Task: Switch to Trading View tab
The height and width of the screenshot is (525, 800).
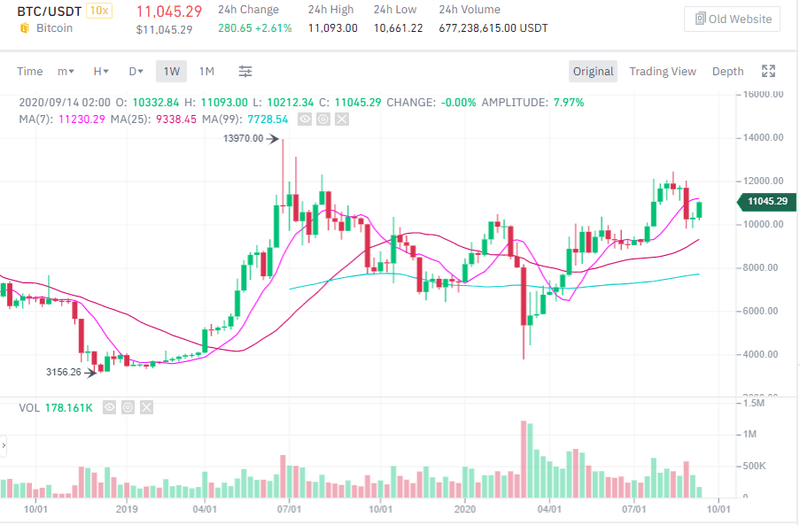Action: (662, 71)
